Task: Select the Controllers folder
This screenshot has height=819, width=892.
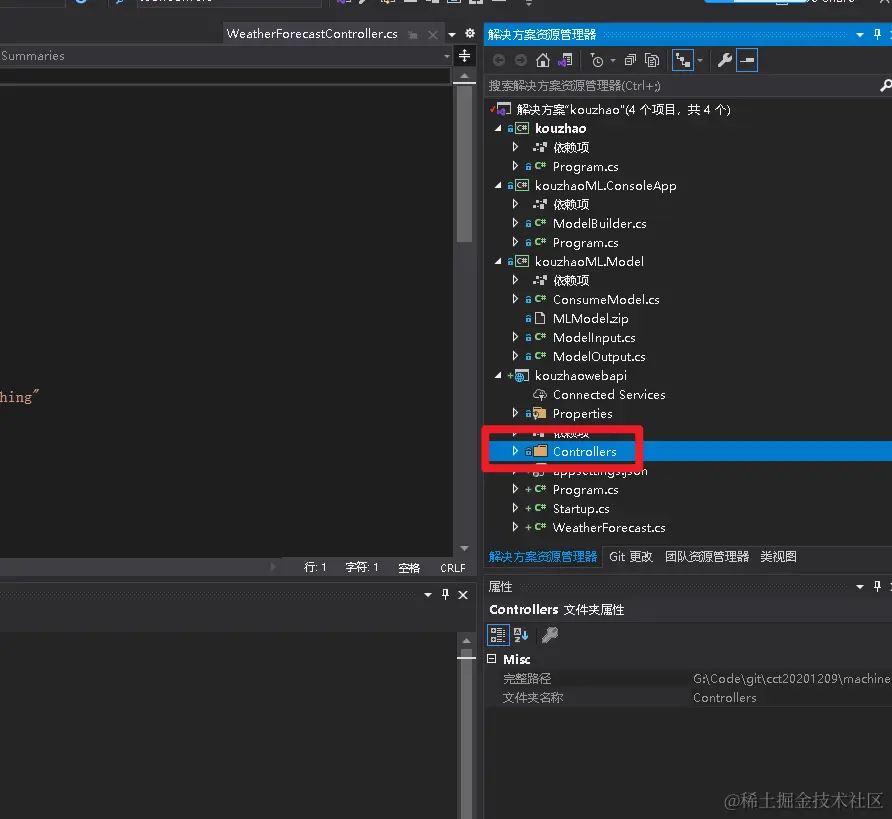Action: [584, 452]
